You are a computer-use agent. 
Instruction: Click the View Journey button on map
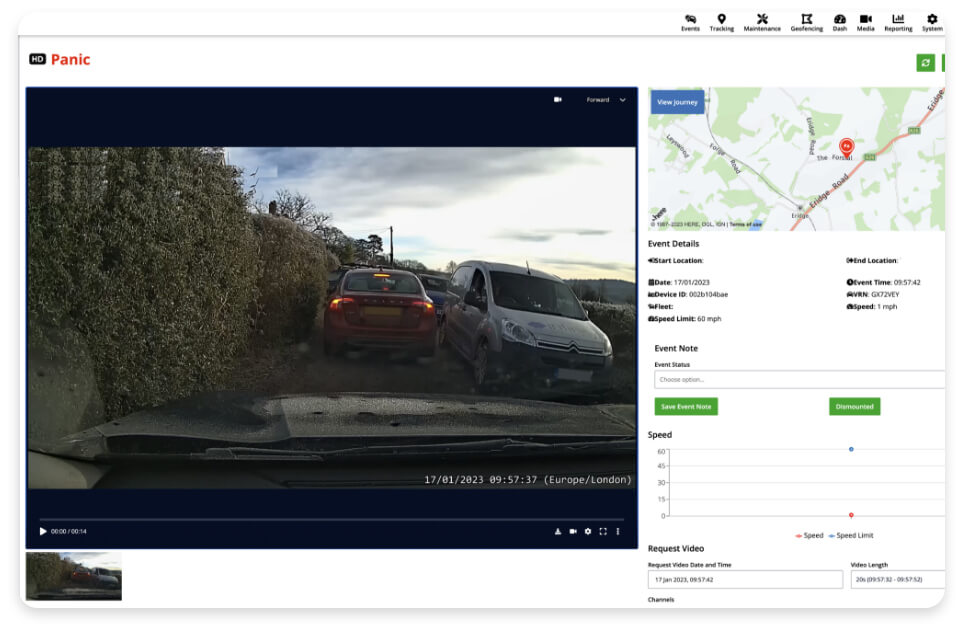point(678,102)
